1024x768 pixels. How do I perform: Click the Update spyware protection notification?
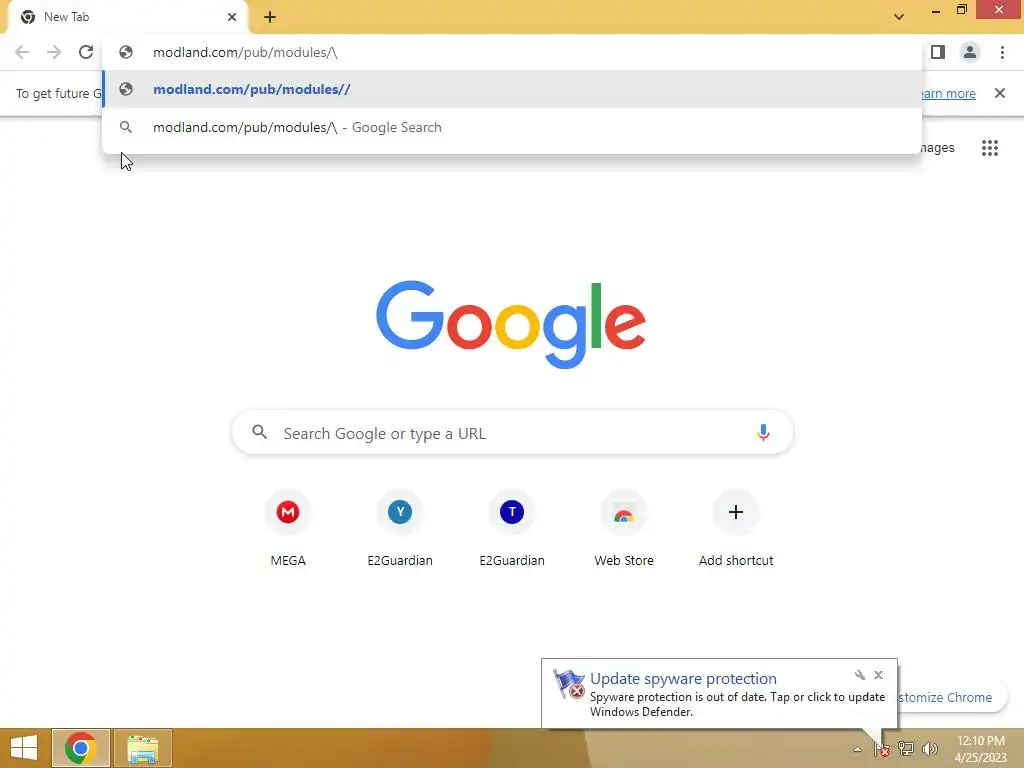click(x=719, y=694)
